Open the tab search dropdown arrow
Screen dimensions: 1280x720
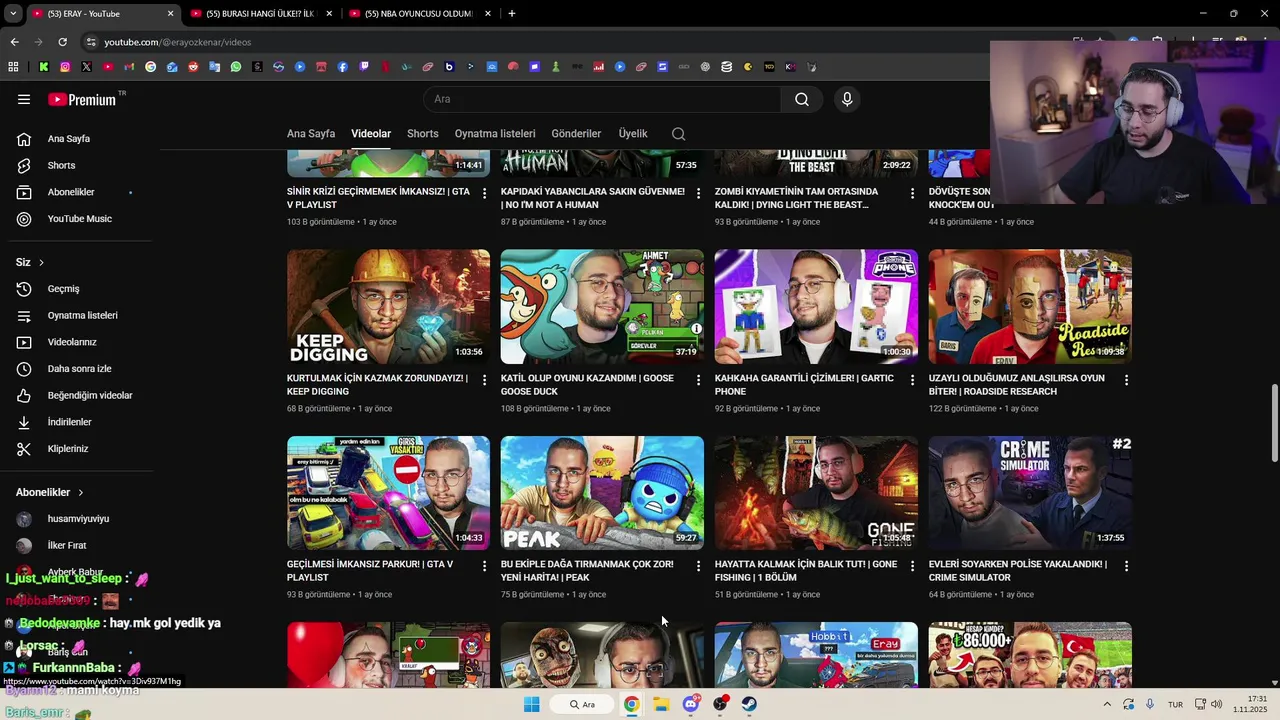pyautogui.click(x=12, y=13)
